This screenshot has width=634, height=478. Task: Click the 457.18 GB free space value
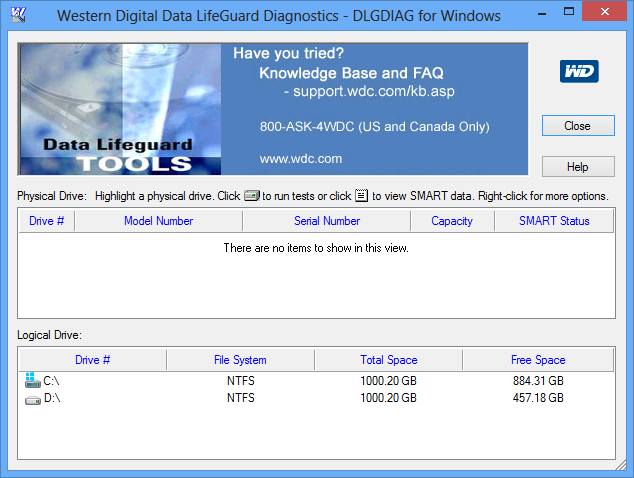(x=538, y=398)
